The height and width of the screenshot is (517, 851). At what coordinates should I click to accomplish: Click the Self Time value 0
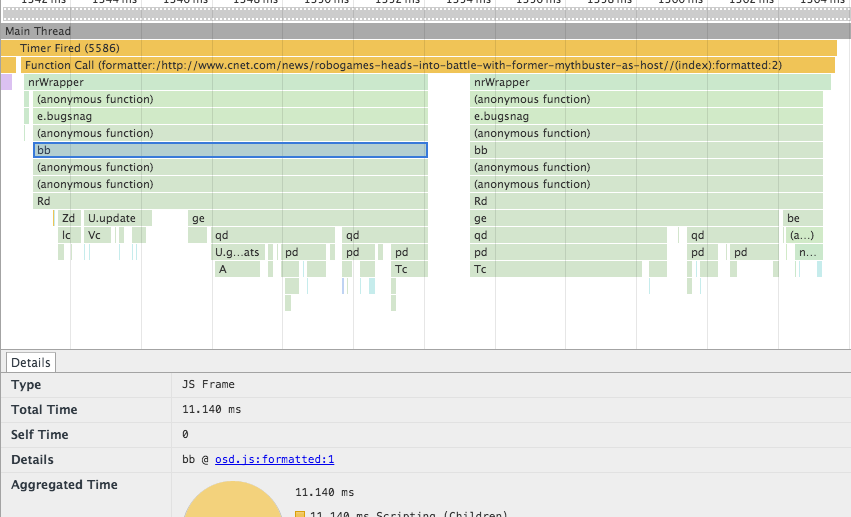point(185,435)
